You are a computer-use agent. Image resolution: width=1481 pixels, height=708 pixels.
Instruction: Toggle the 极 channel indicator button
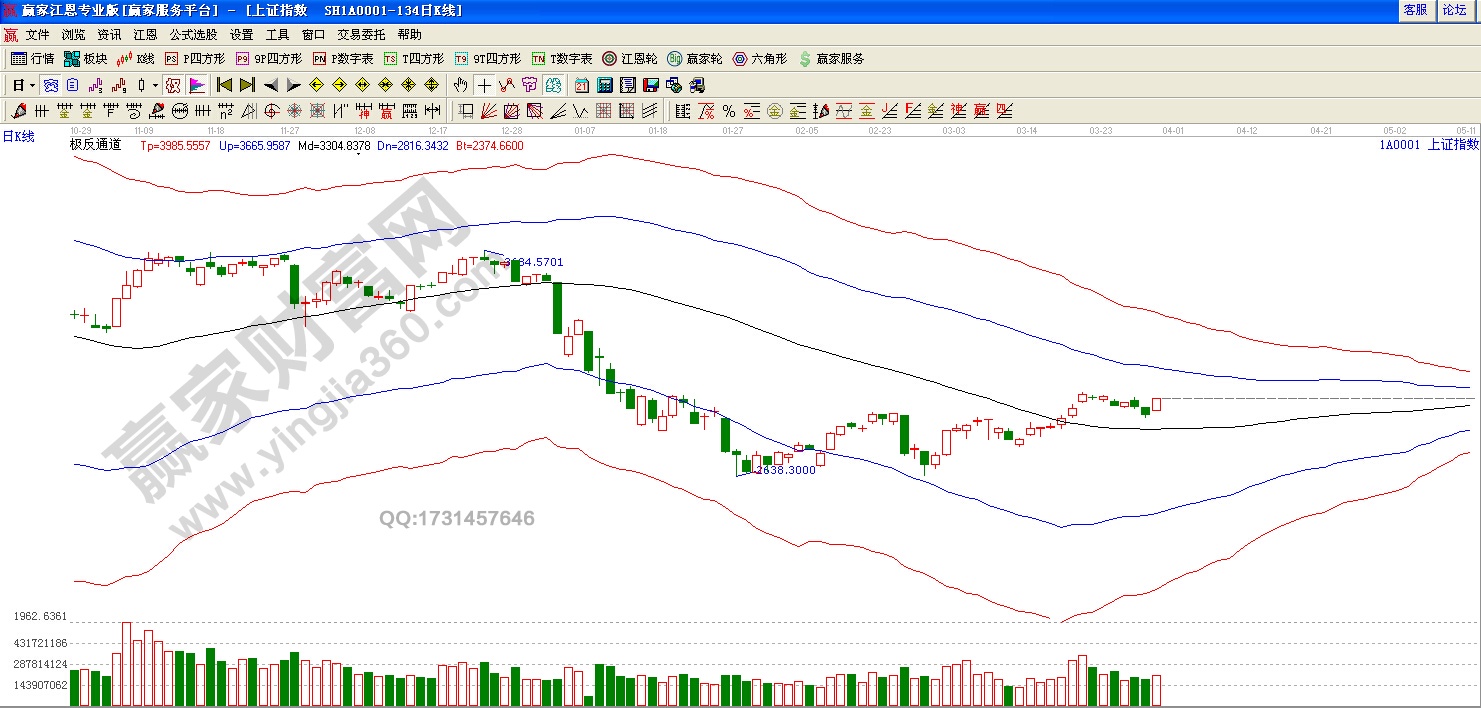tap(172, 85)
